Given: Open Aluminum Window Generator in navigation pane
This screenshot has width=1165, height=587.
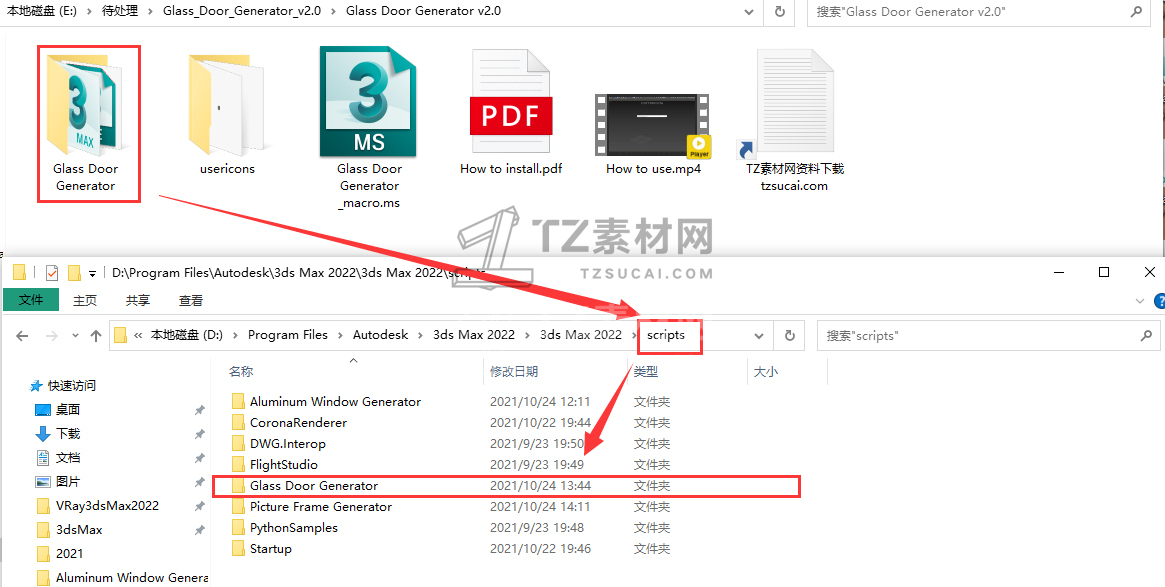Looking at the screenshot, I should 132,577.
